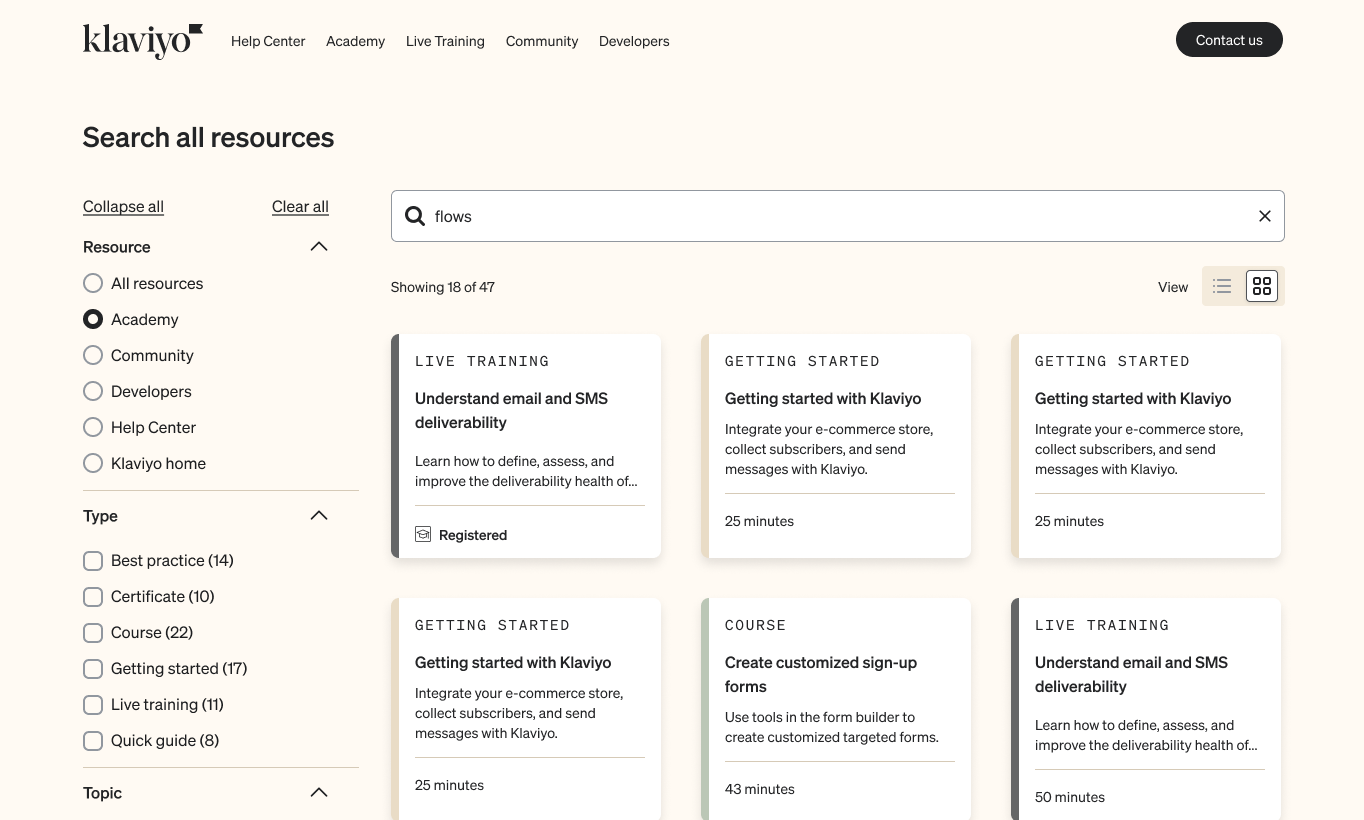The image size is (1364, 820).
Task: Check the Course (22) box
Action: click(x=93, y=633)
